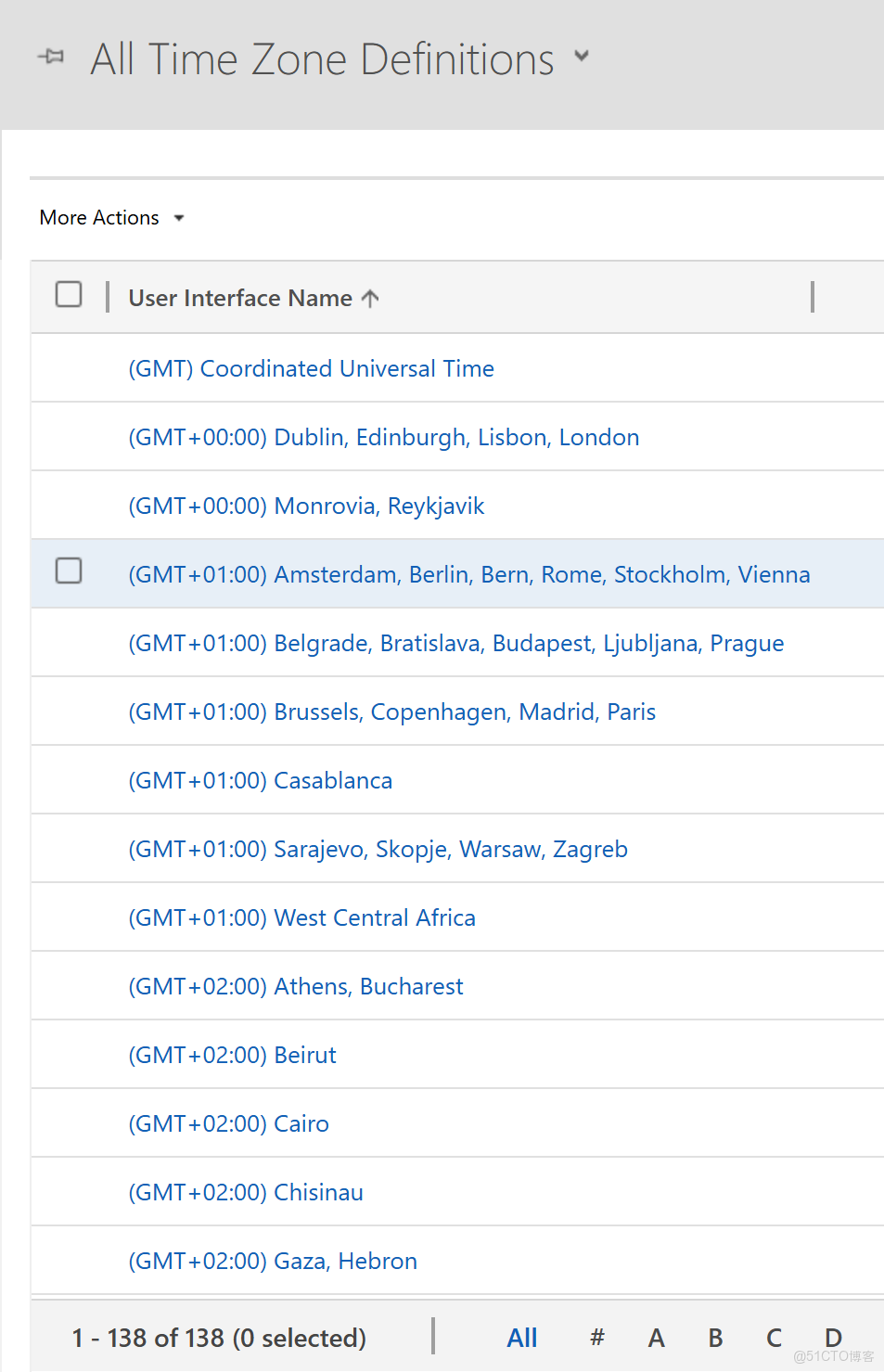The width and height of the screenshot is (884, 1372).
Task: Click the pin view icon
Action: pos(51,57)
